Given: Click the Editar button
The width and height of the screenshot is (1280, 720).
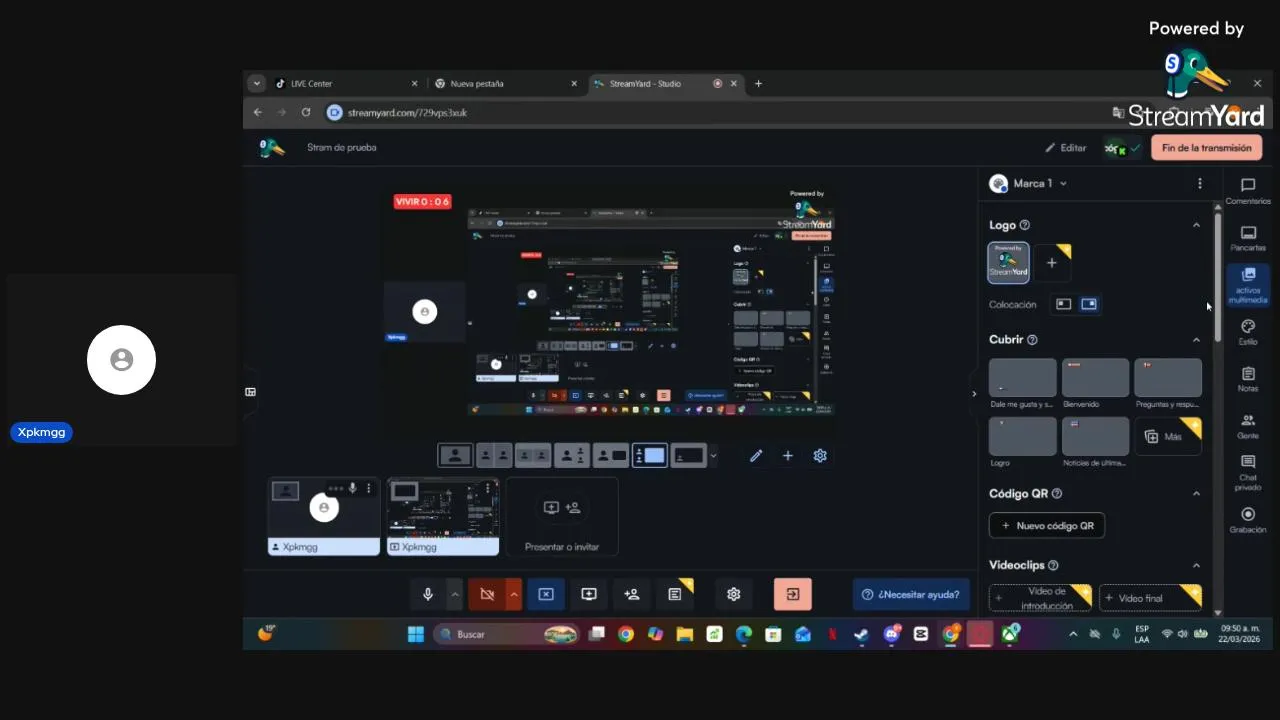Looking at the screenshot, I should [1066, 148].
